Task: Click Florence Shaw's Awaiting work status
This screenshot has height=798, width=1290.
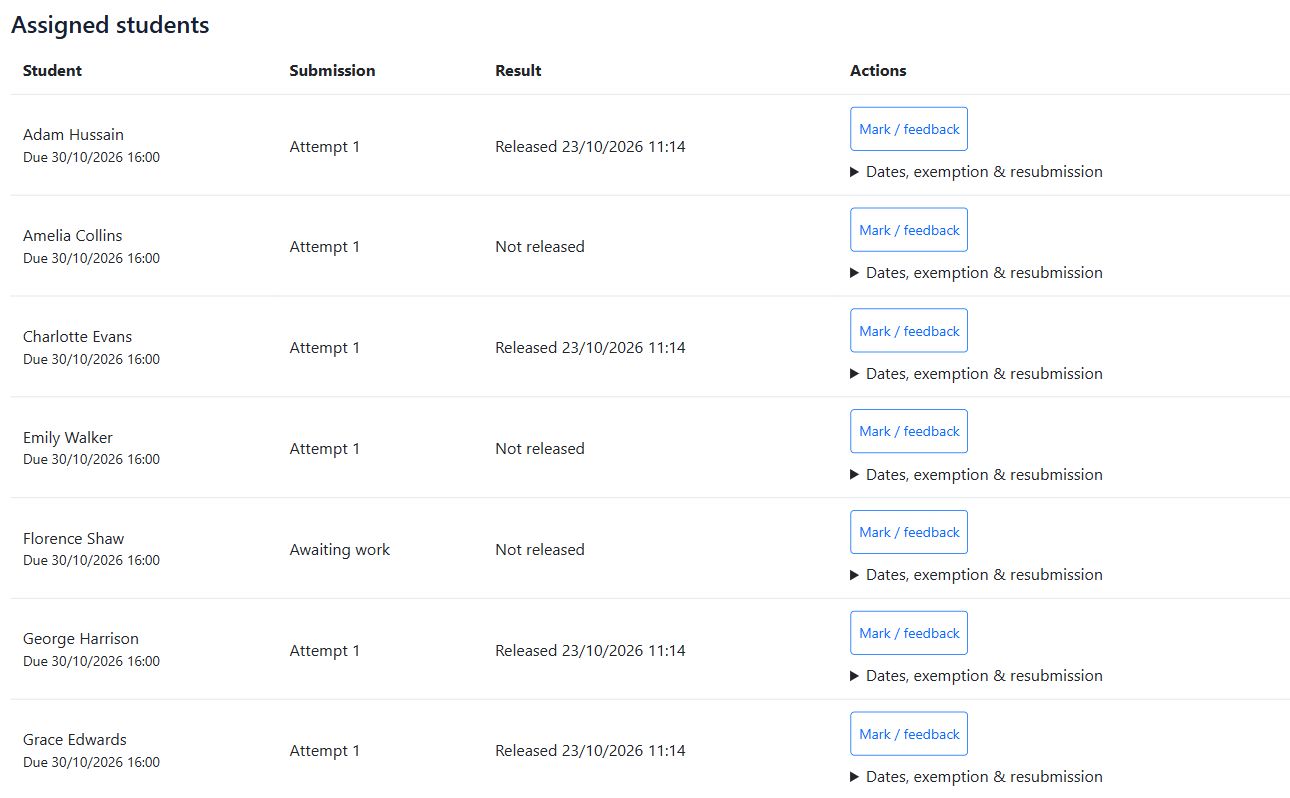Action: point(340,550)
